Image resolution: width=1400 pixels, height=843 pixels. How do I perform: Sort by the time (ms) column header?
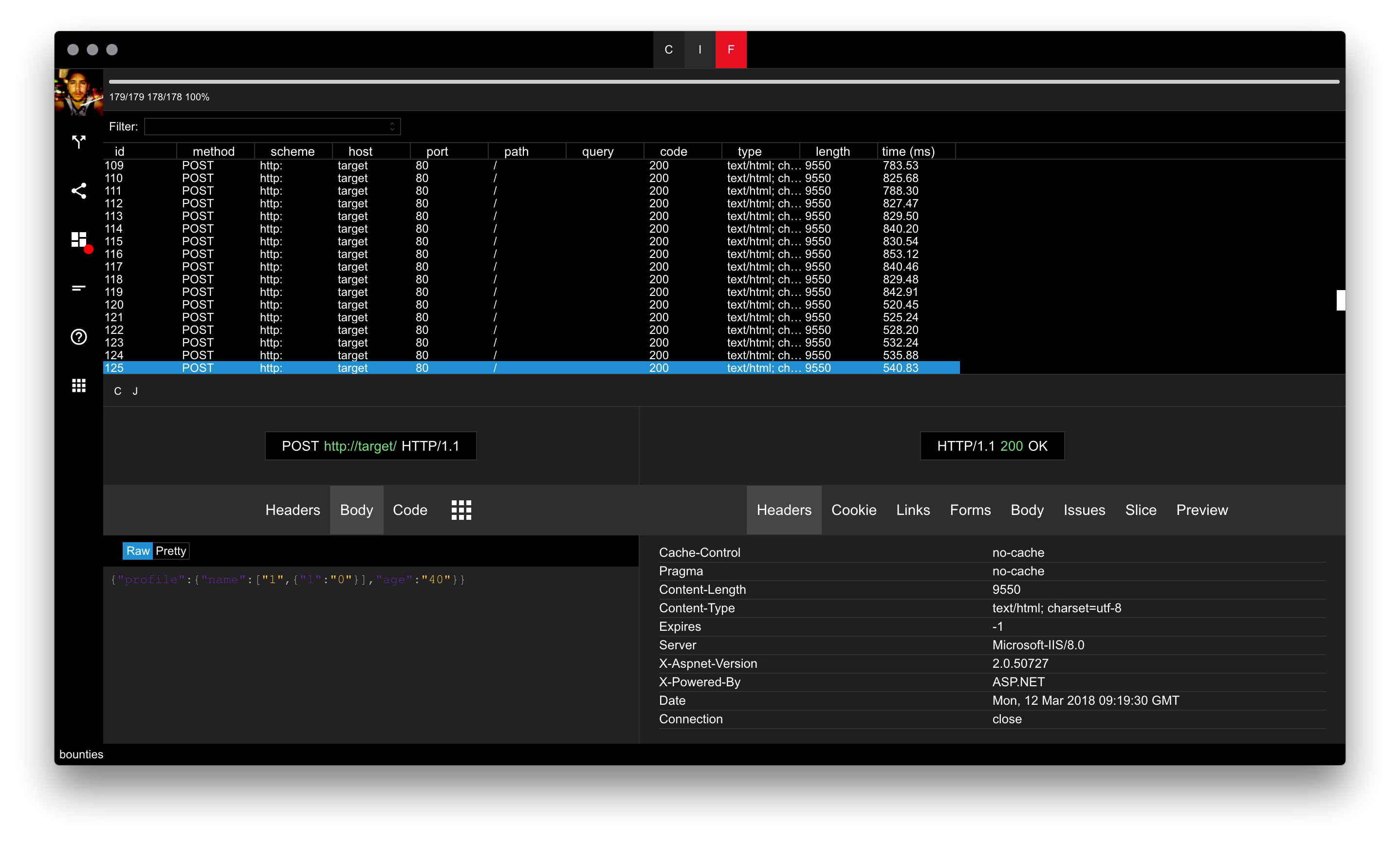coord(907,151)
